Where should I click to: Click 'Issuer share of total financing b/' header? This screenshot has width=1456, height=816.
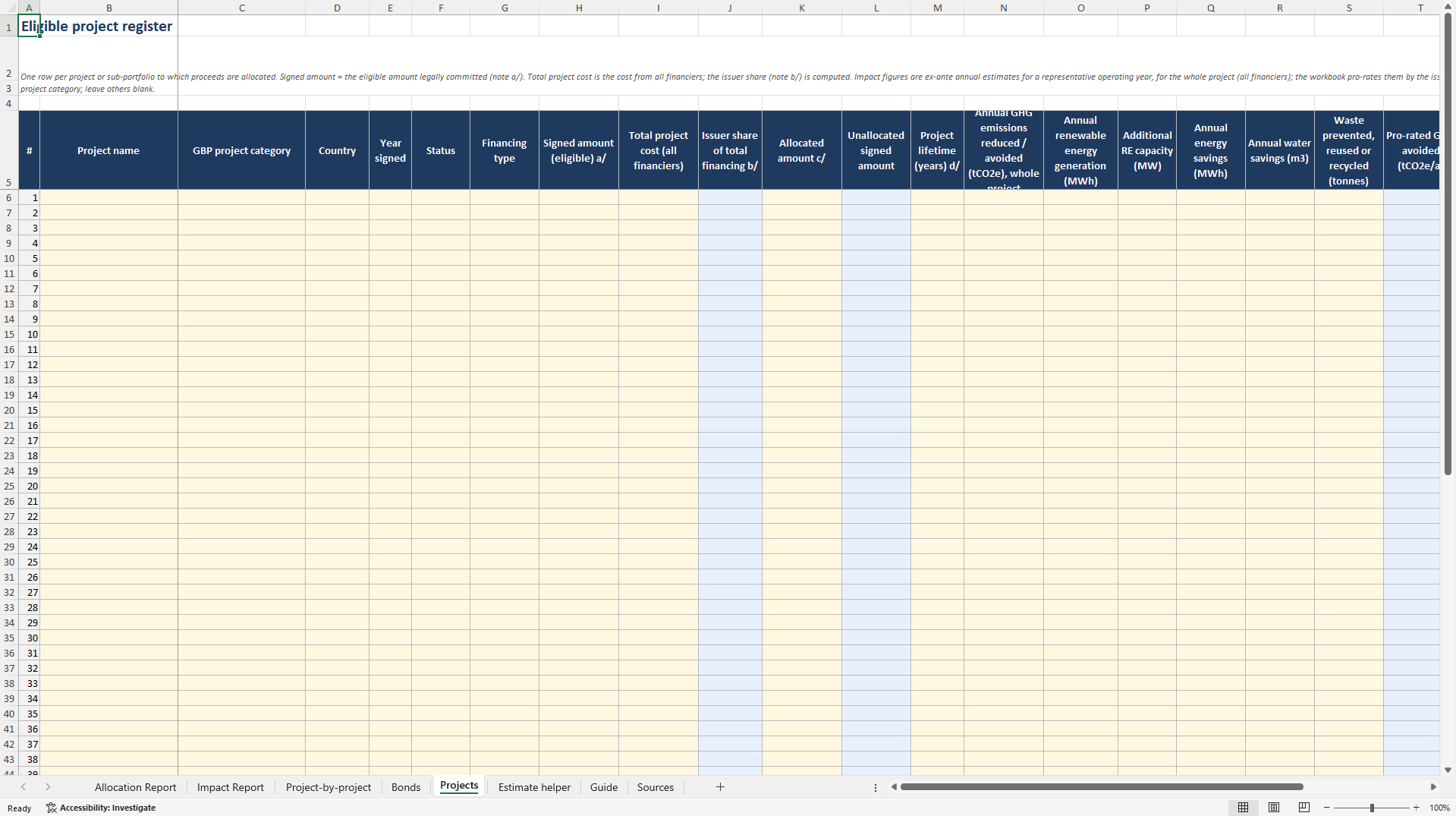[x=730, y=150]
